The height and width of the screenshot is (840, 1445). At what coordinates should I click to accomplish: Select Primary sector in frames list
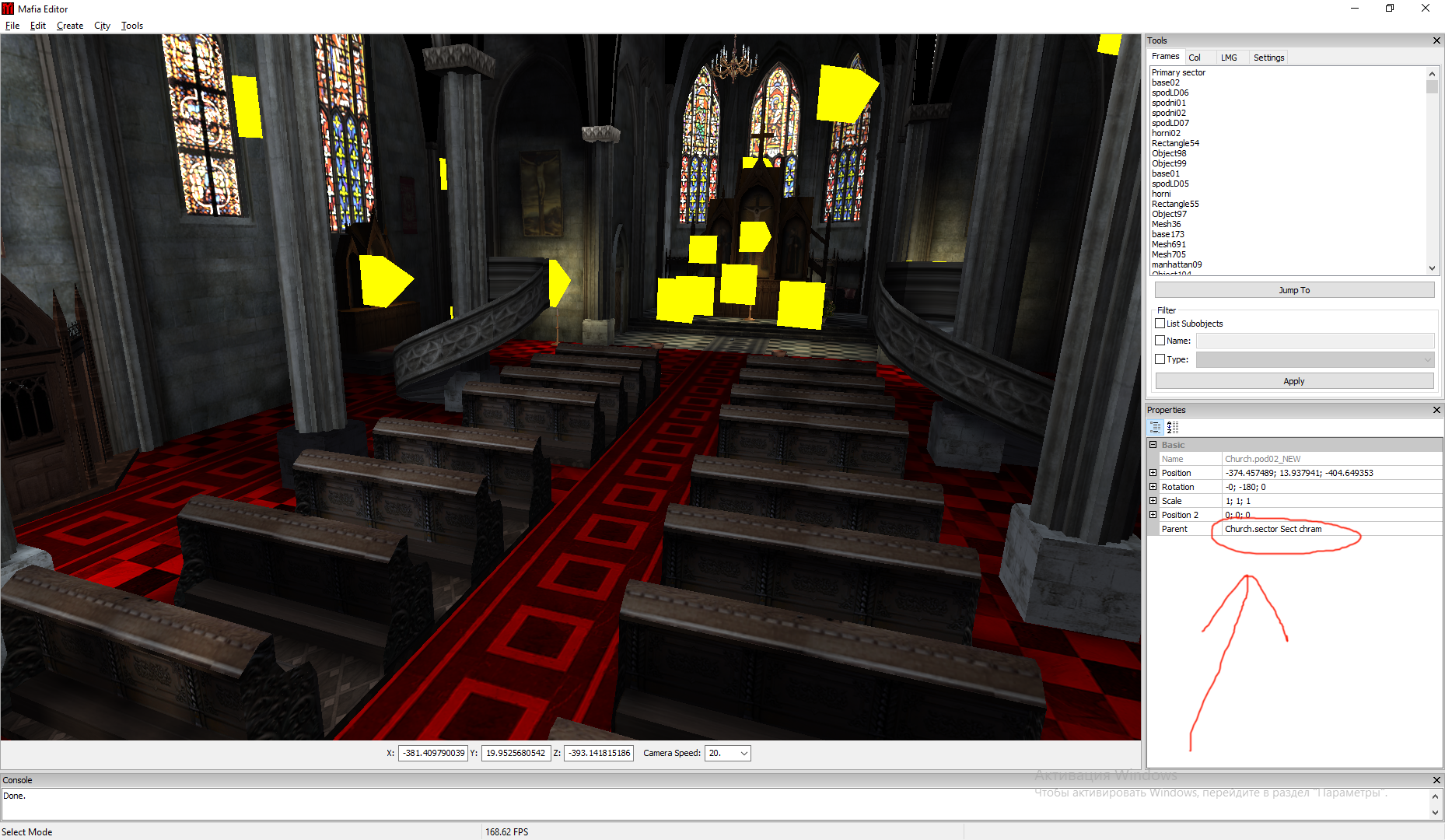(x=1178, y=72)
